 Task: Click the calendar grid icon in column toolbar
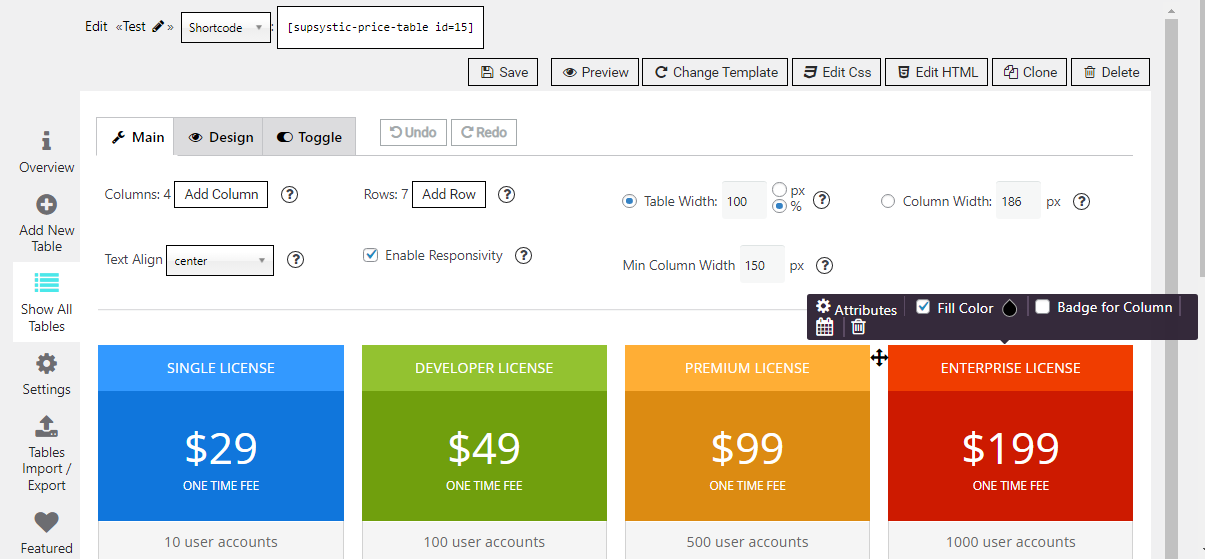tap(825, 327)
